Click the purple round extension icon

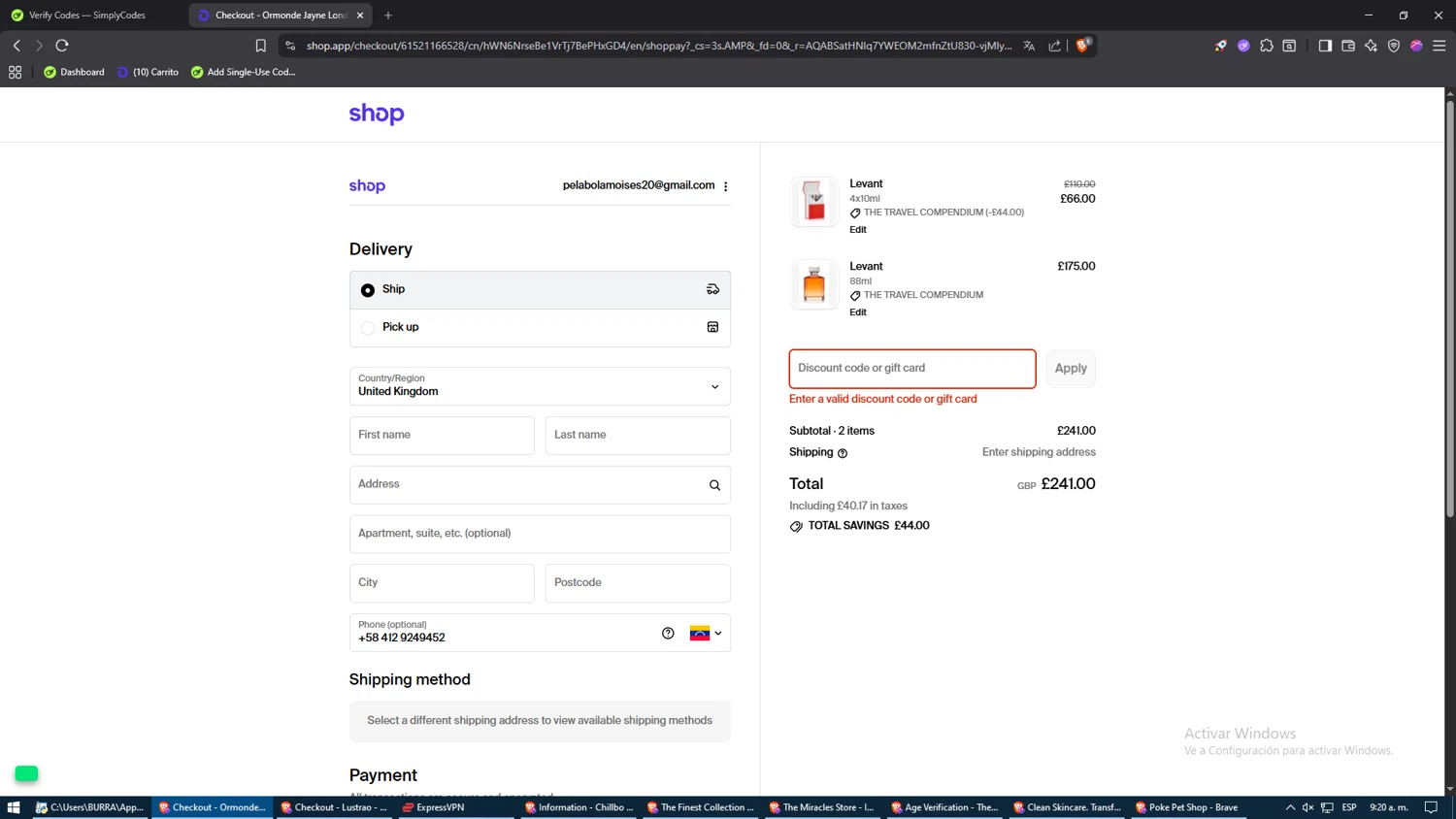[1243, 46]
